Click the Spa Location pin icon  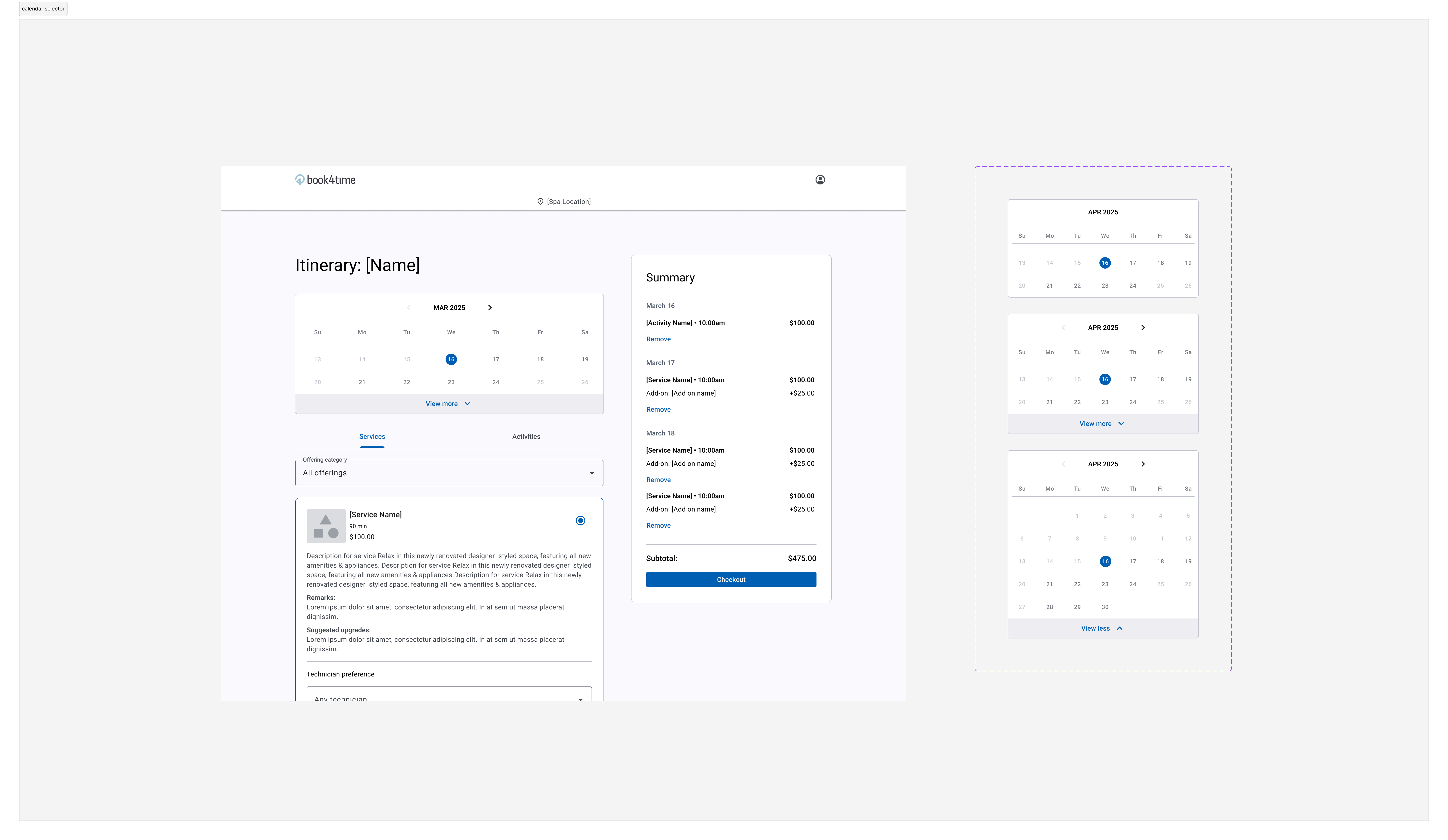coord(540,202)
